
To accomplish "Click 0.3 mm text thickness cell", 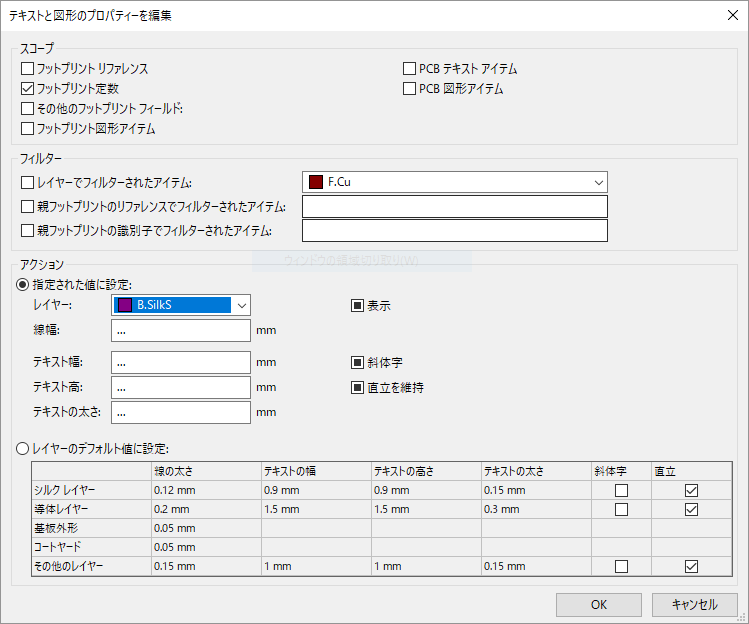I will pos(536,509).
